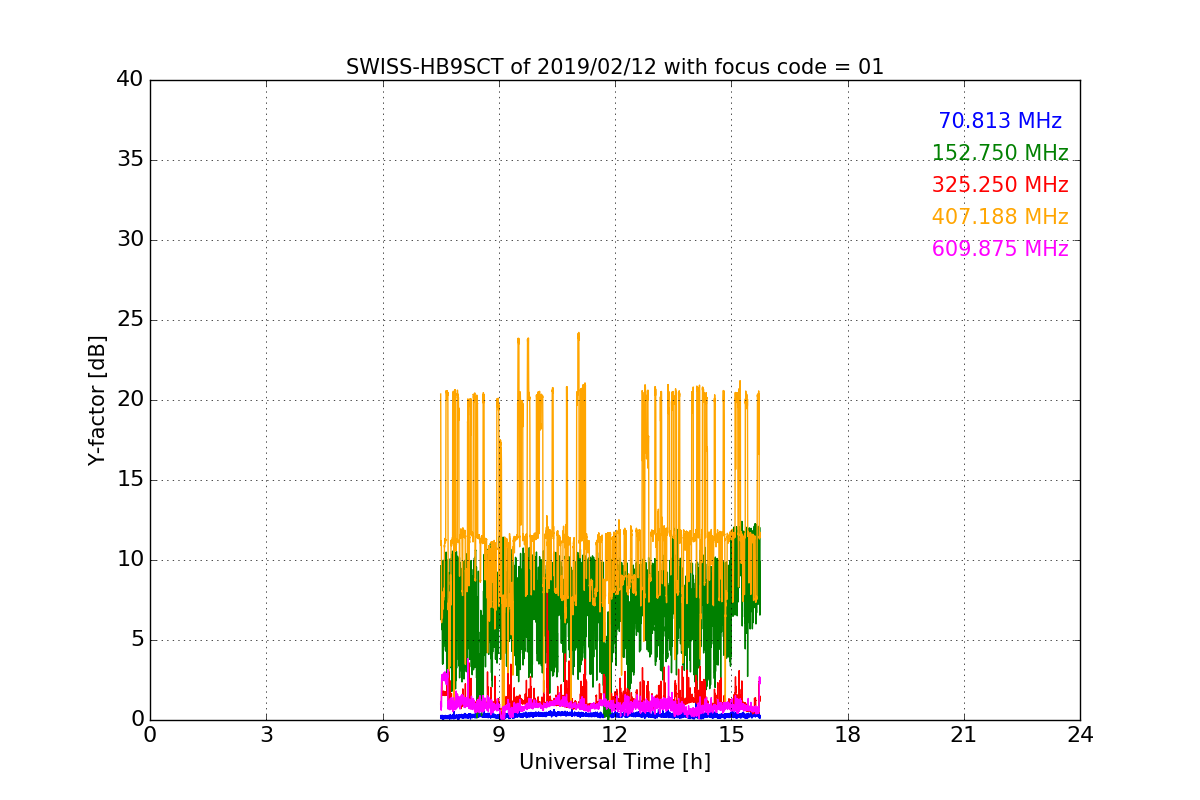The image size is (1200, 800).
Task: Click the plot title SWISS-HB9SCT of 2019/02/12
Action: click(615, 67)
